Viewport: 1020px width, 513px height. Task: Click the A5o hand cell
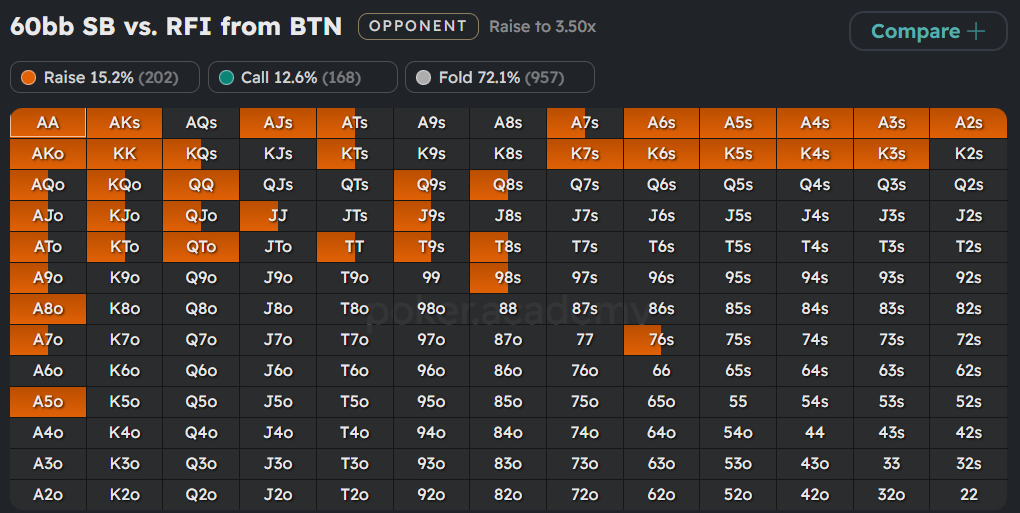(x=48, y=402)
